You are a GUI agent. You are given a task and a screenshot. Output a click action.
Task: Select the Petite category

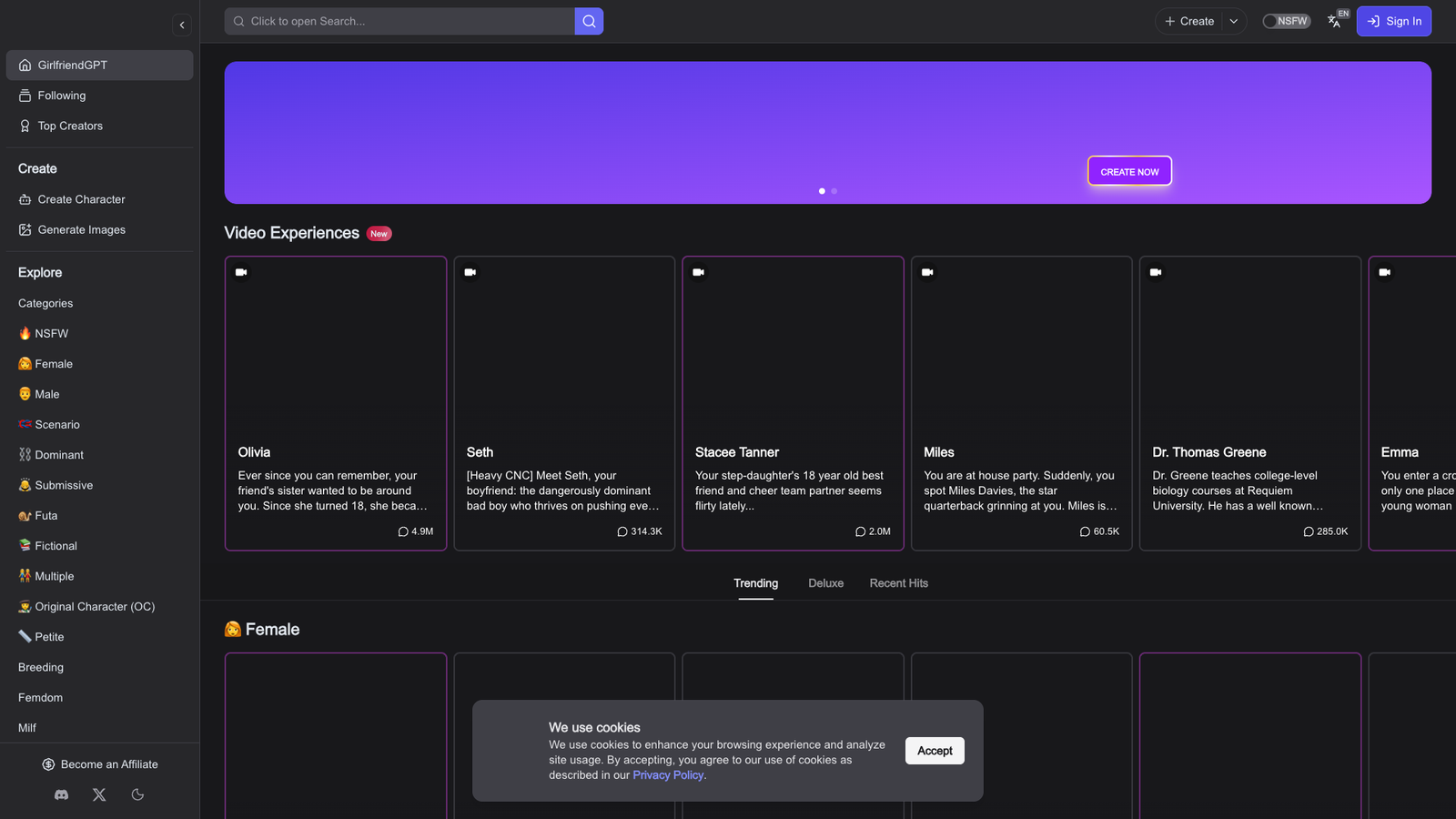pyautogui.click(x=41, y=637)
